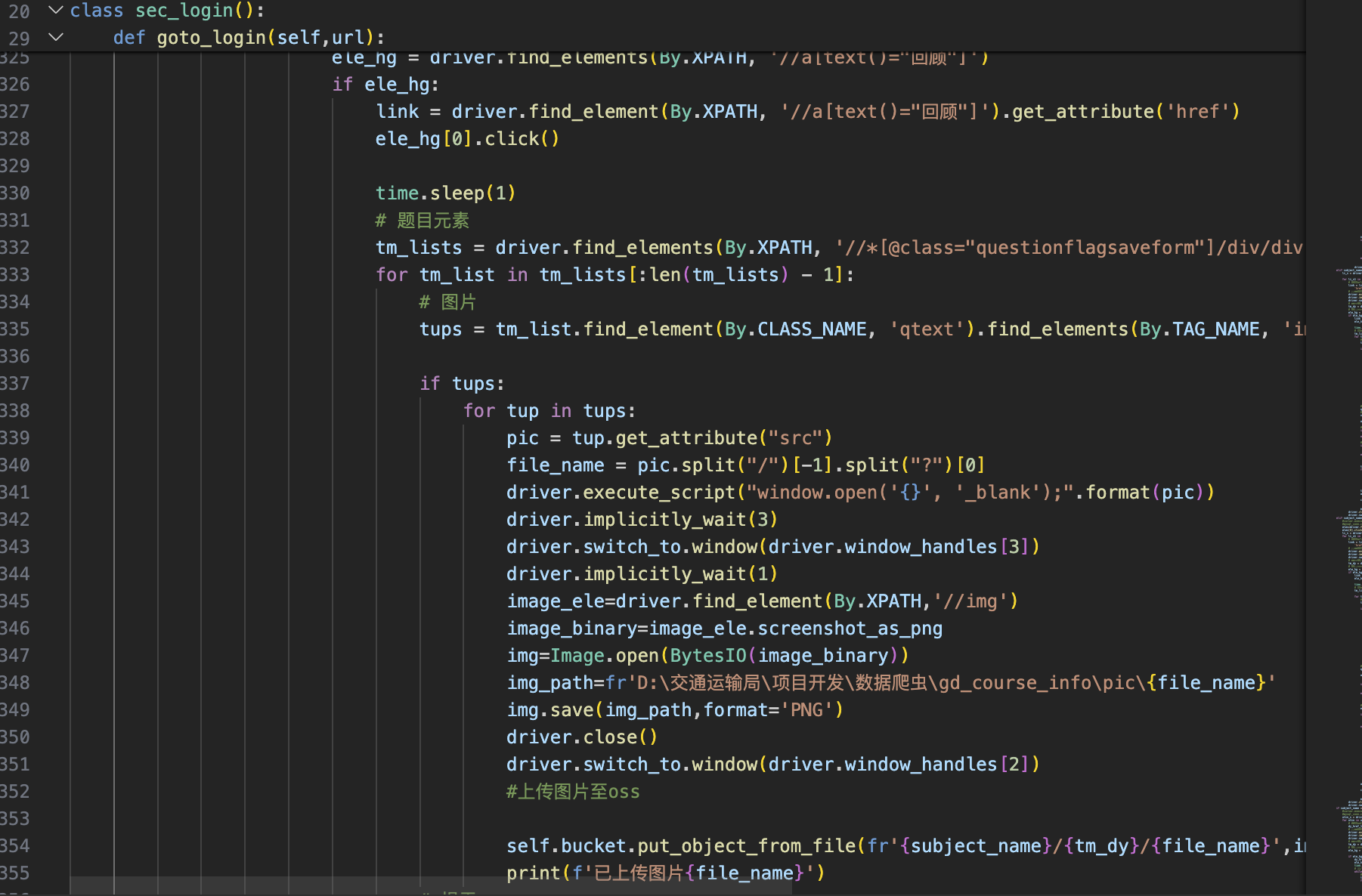1362x896 pixels.
Task: Click line number 348 in gutter
Action: pos(15,683)
